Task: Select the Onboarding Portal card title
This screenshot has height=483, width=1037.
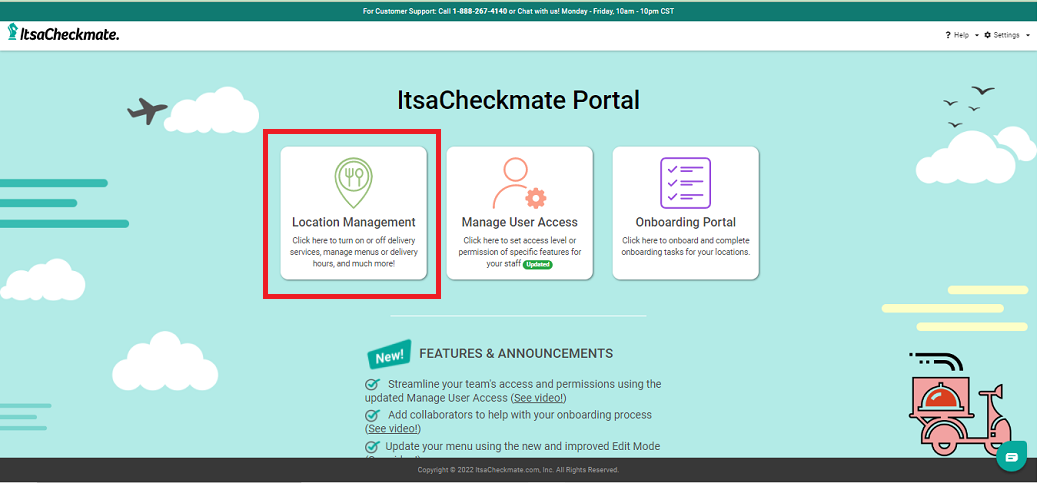Action: [x=685, y=222]
